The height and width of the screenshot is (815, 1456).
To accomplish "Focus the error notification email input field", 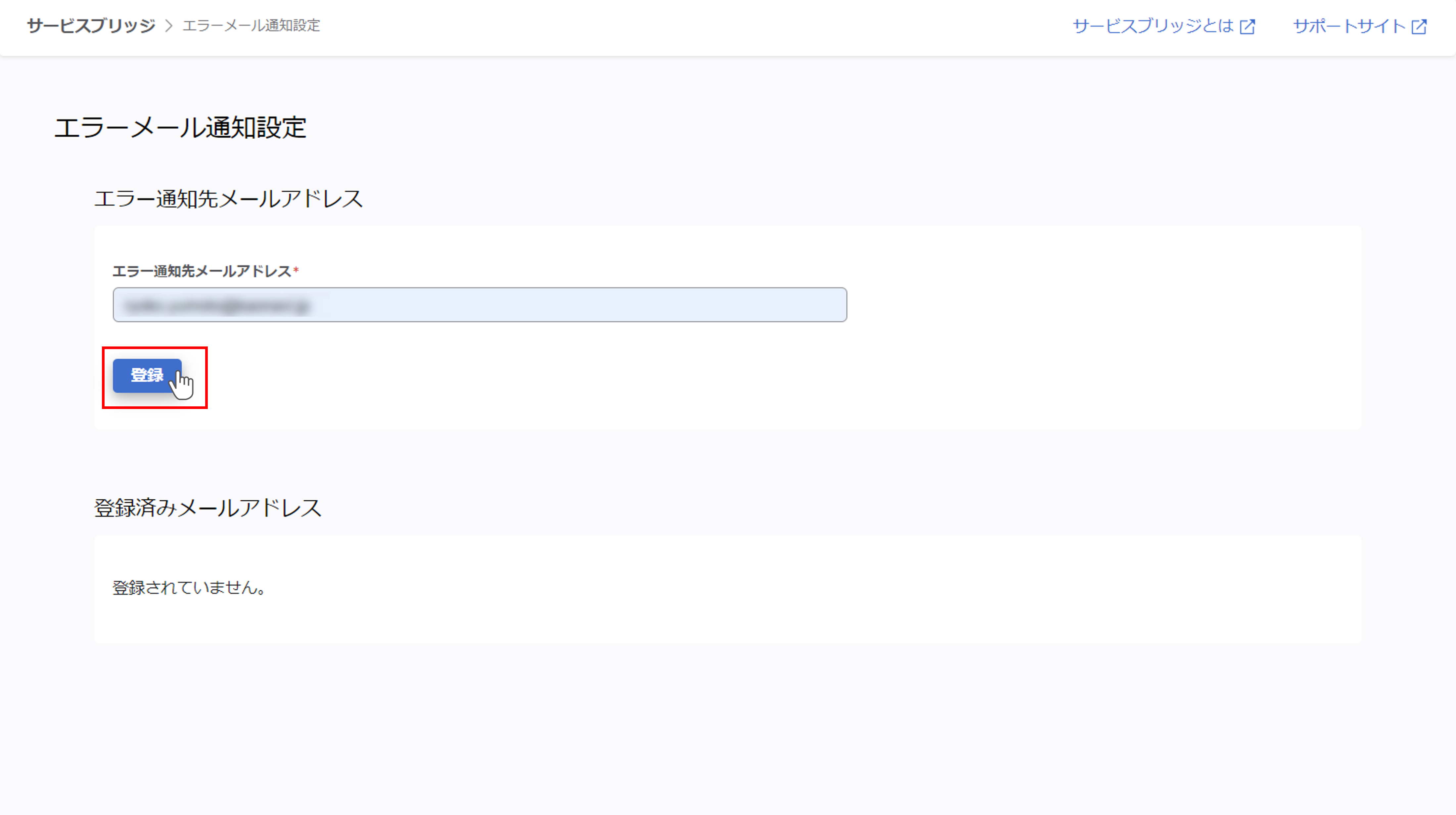I will click(480, 305).
